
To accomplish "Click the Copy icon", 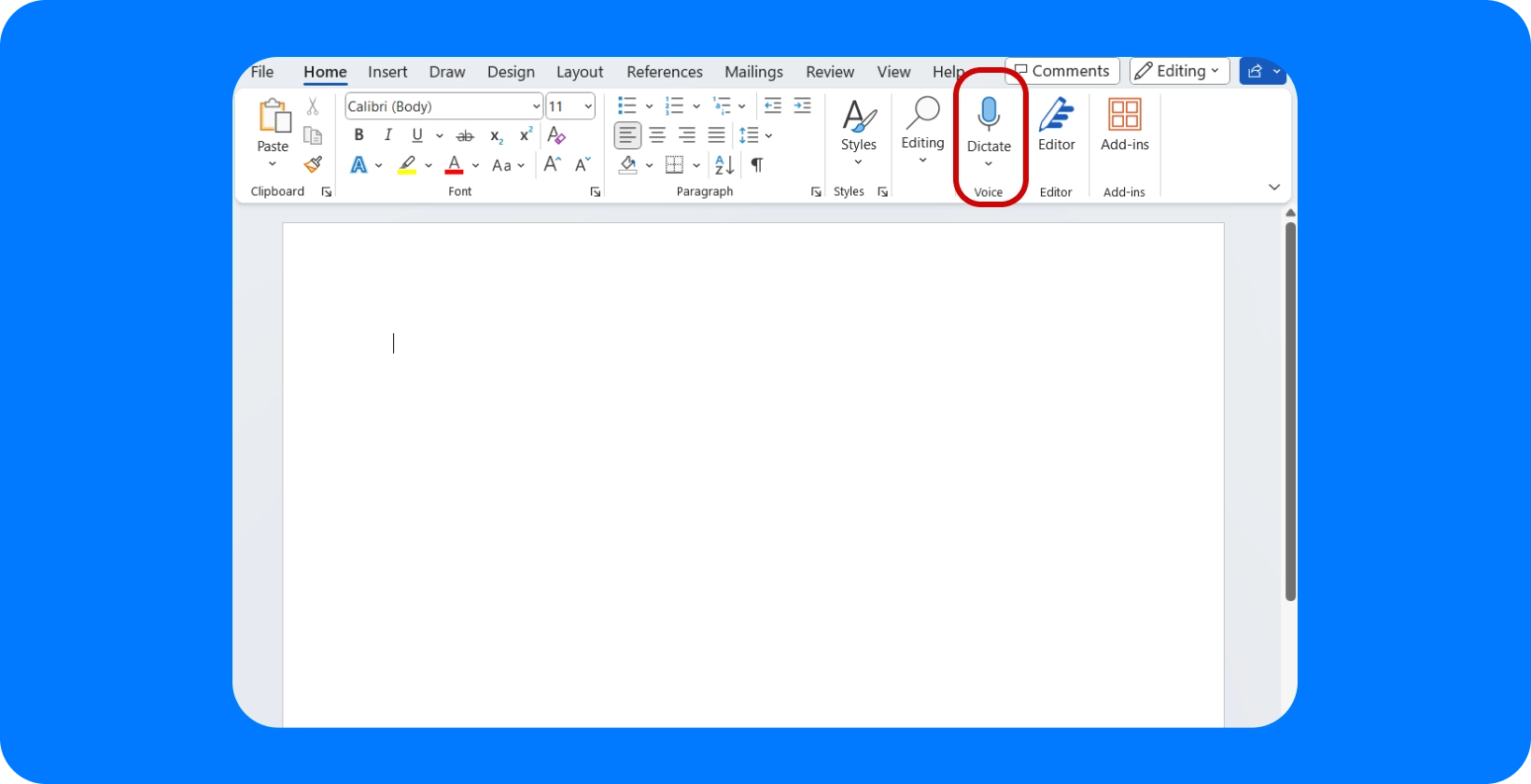I will (x=313, y=135).
